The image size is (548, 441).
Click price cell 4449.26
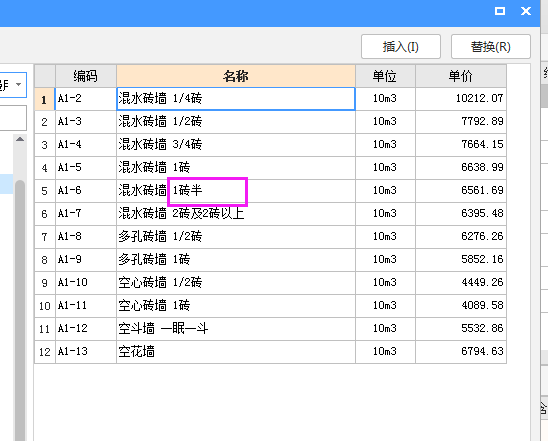[461, 283]
